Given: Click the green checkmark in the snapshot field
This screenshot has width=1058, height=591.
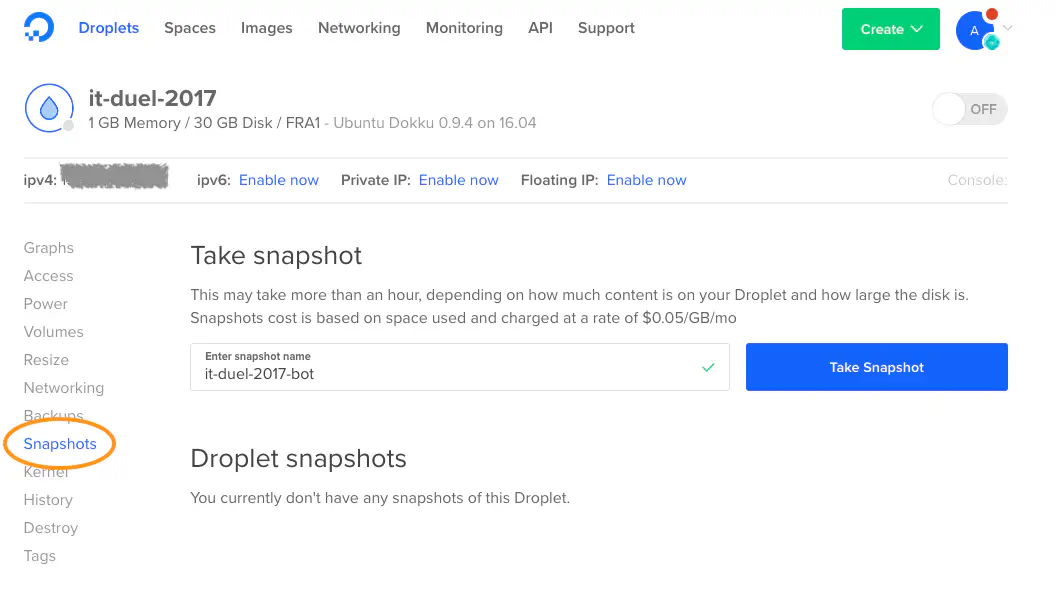Looking at the screenshot, I should tap(709, 367).
